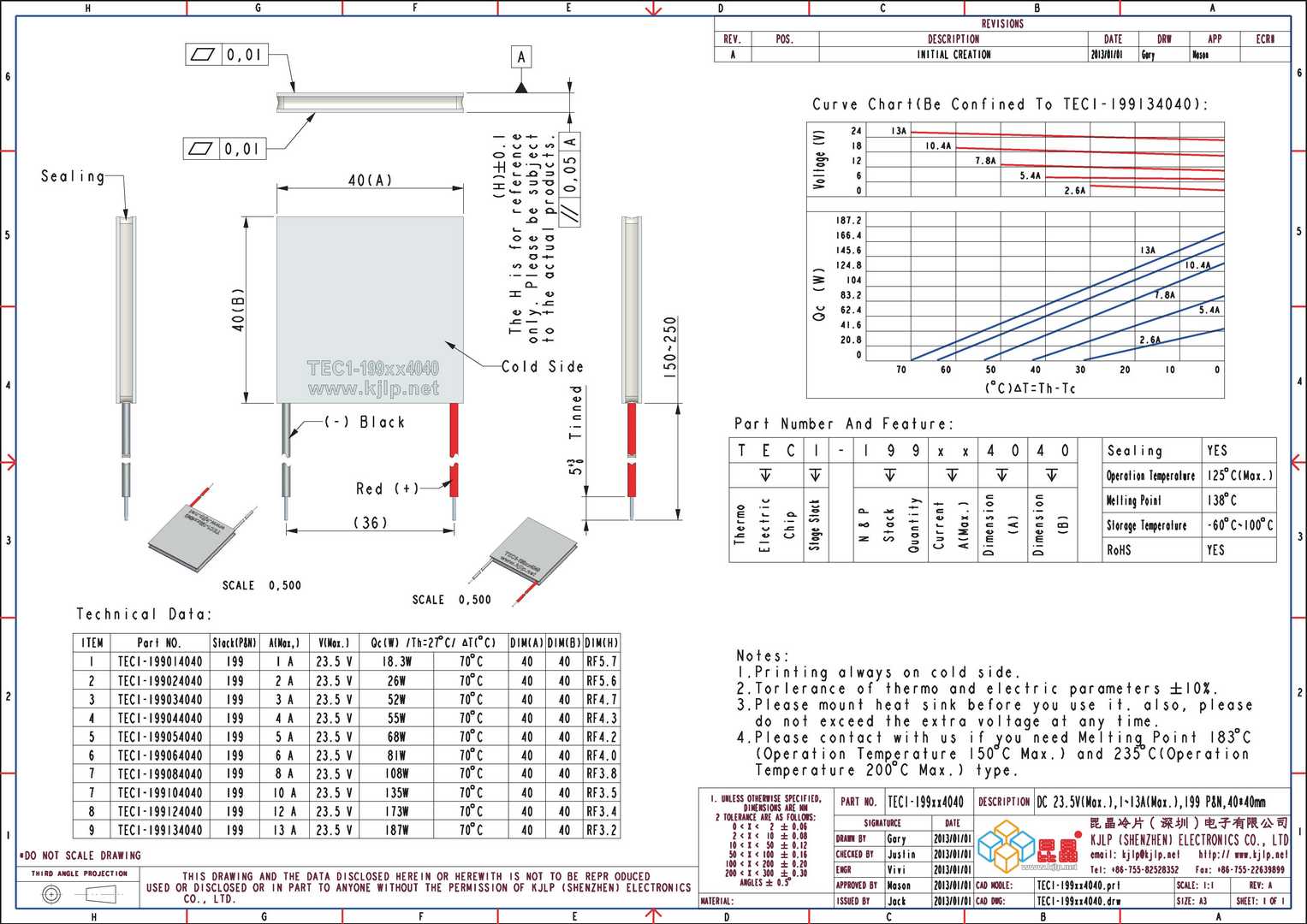Click the CAD DWG TEC1-199xx4040.drw filename
1307x924 pixels.
[1078, 901]
